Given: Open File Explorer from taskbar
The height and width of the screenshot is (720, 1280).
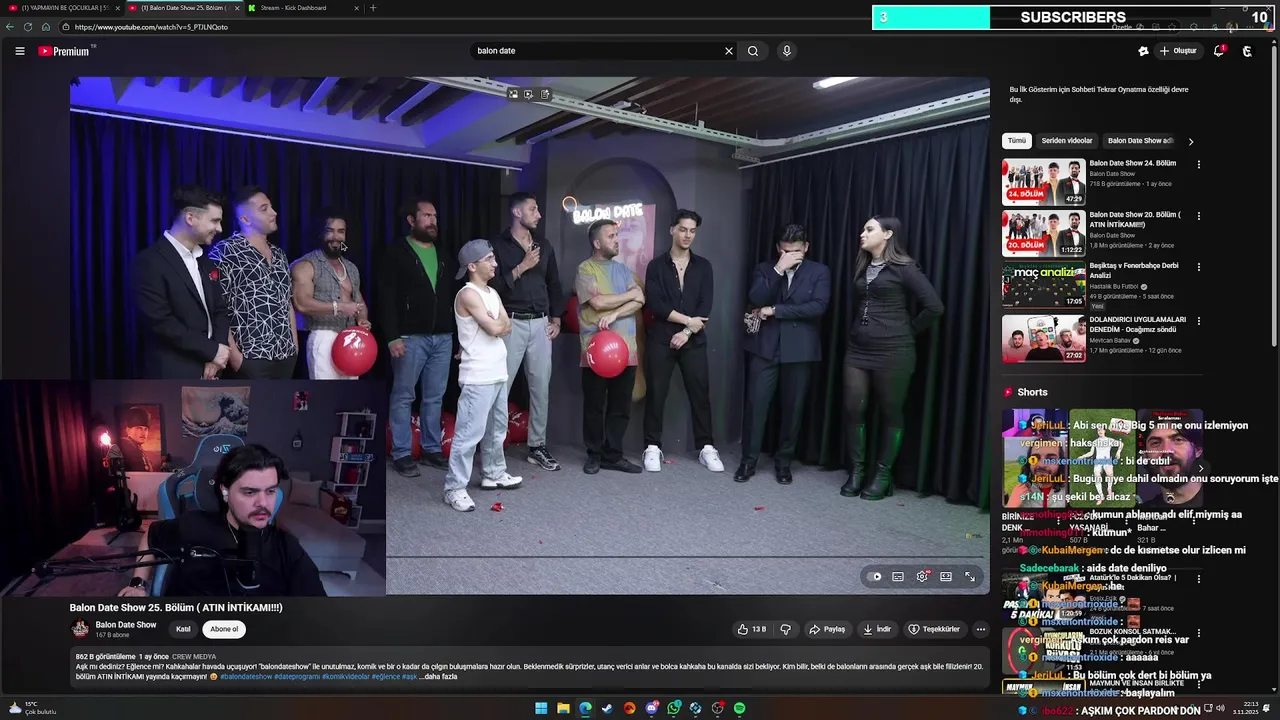Looking at the screenshot, I should [563, 708].
